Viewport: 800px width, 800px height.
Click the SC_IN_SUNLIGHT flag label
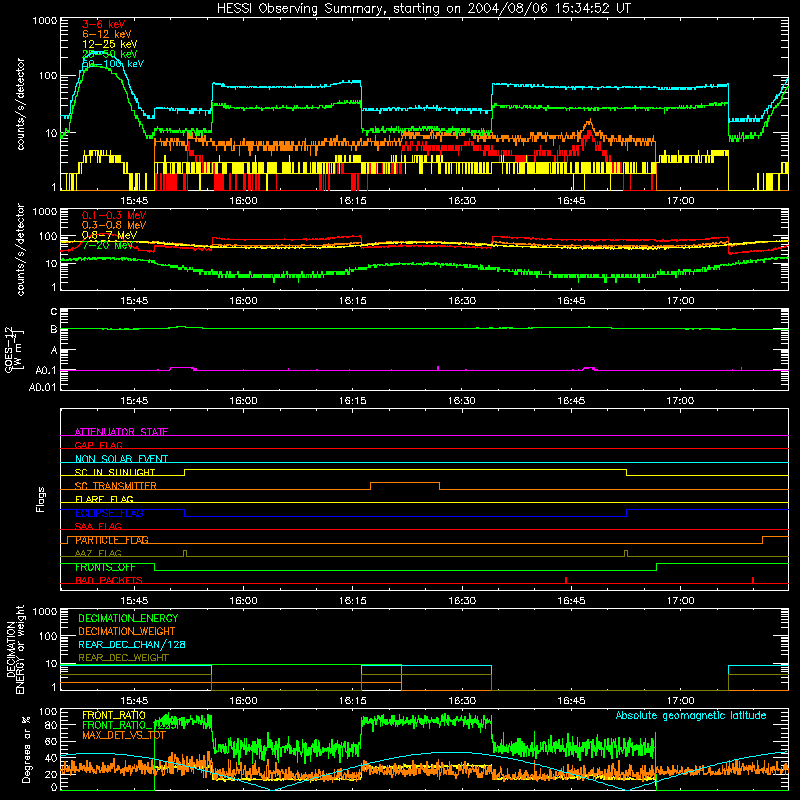[115, 472]
